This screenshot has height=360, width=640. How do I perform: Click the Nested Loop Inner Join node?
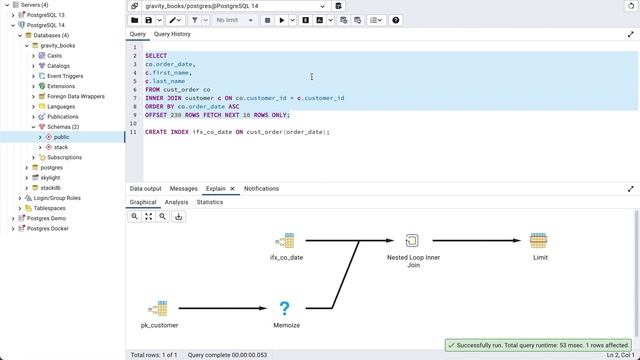tap(412, 240)
